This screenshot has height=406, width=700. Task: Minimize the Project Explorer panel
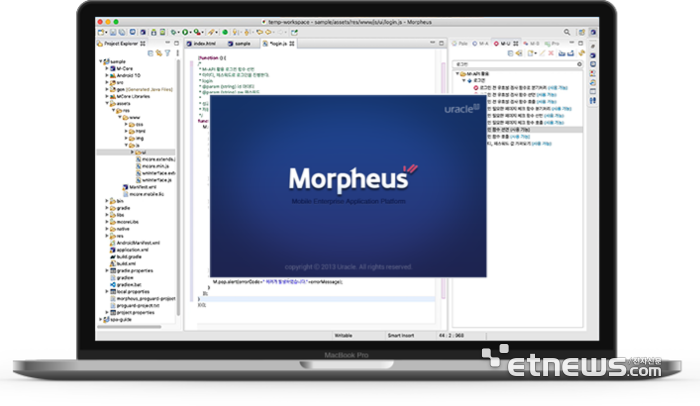167,43
